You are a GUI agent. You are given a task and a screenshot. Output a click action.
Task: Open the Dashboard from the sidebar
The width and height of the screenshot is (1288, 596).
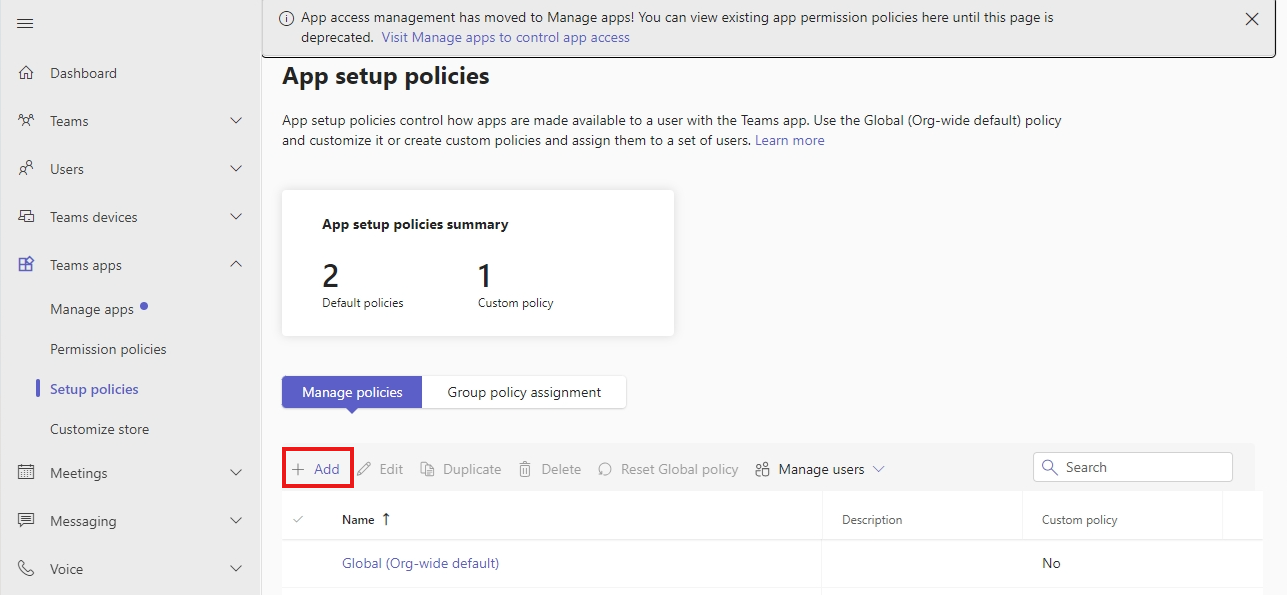[83, 72]
